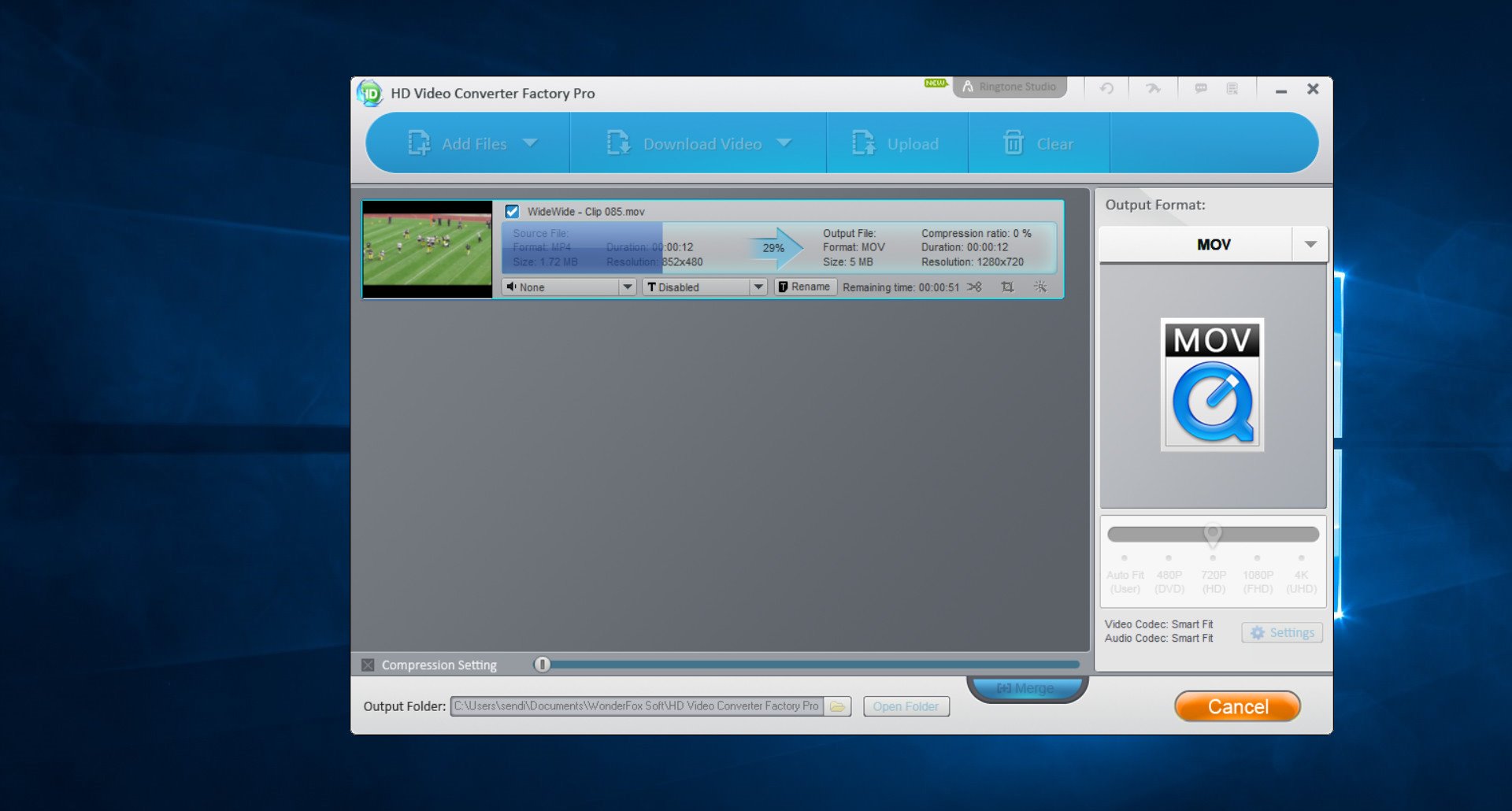Screen dimensions: 1512x811
Task: Click the football clip video thumbnail
Action: 428,249
